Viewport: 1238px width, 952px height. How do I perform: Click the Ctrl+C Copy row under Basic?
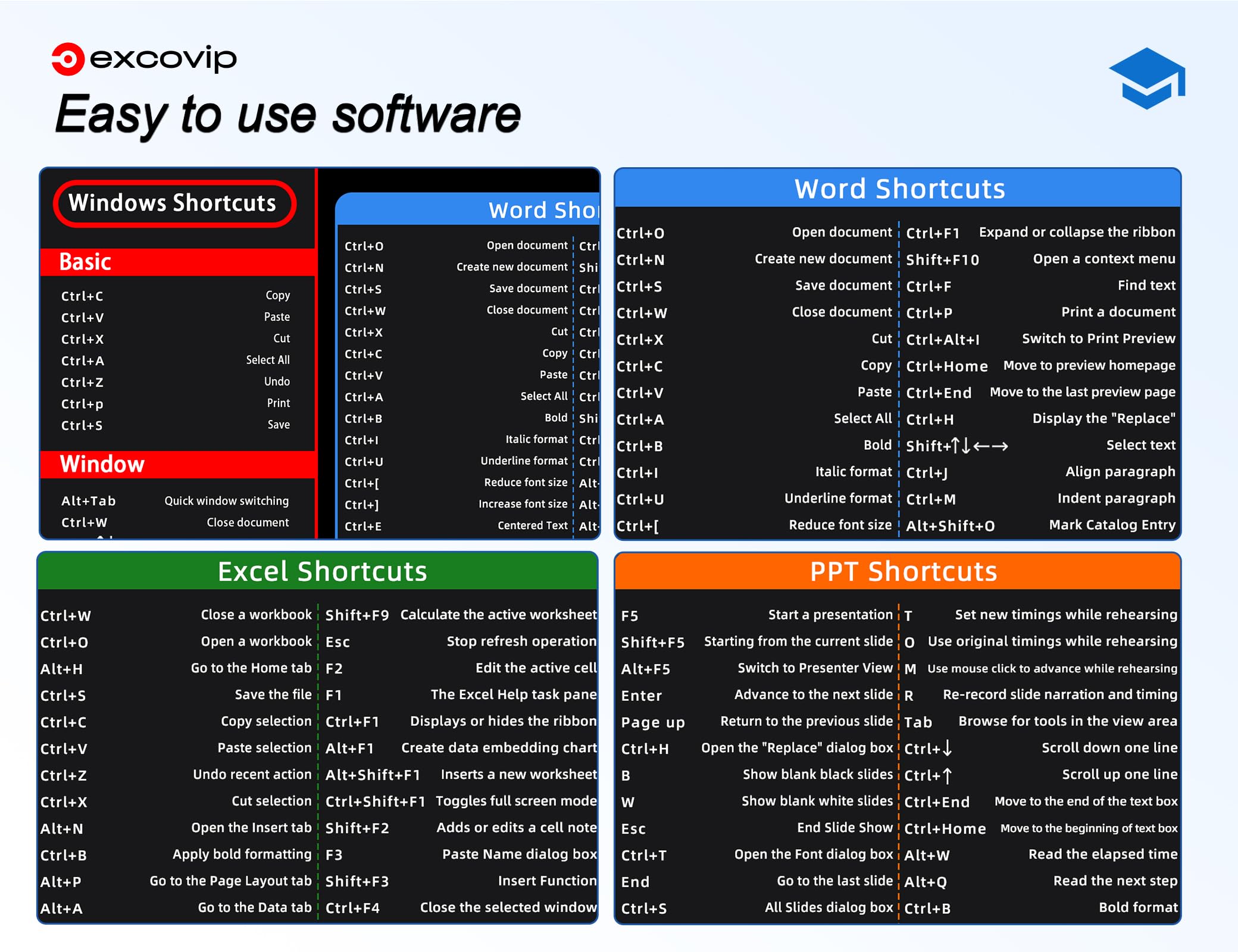coord(175,296)
